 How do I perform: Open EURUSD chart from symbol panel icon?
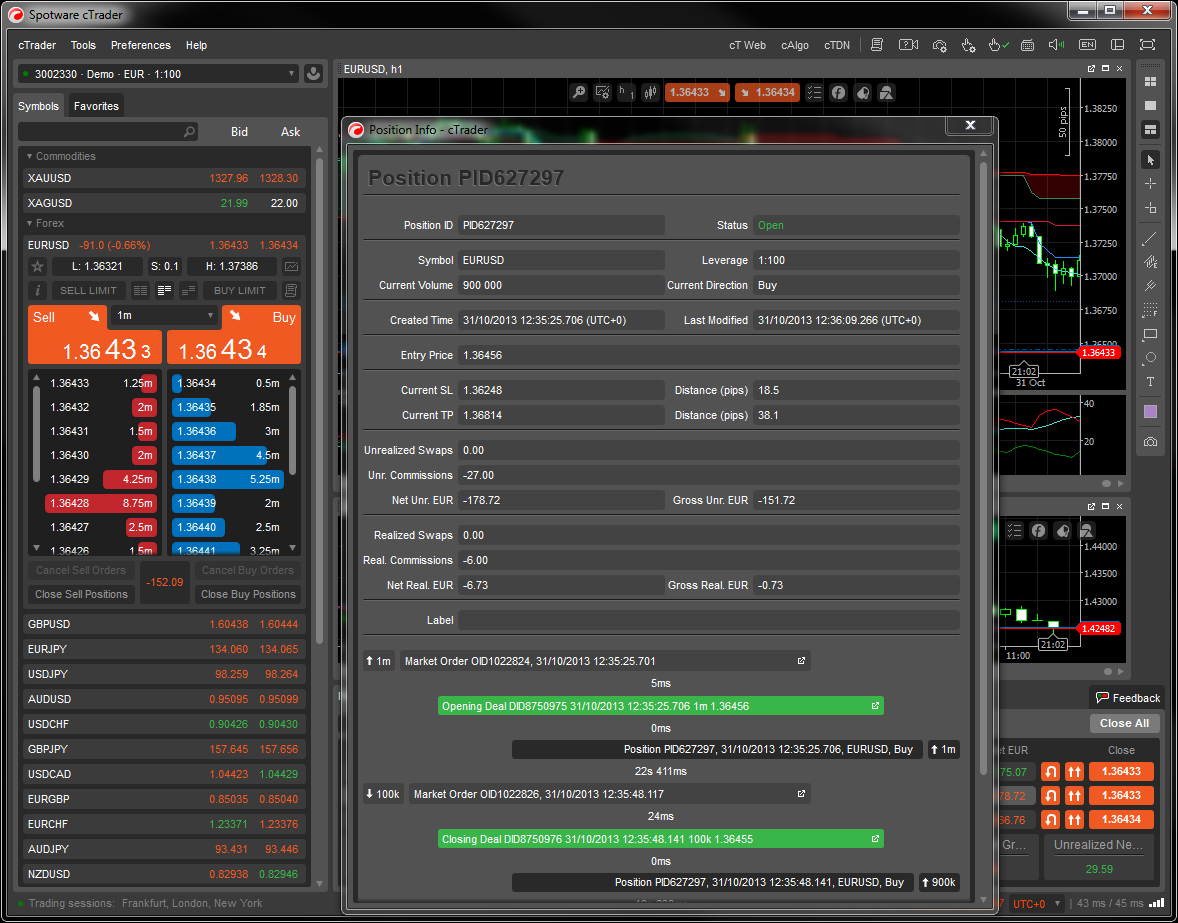[291, 267]
